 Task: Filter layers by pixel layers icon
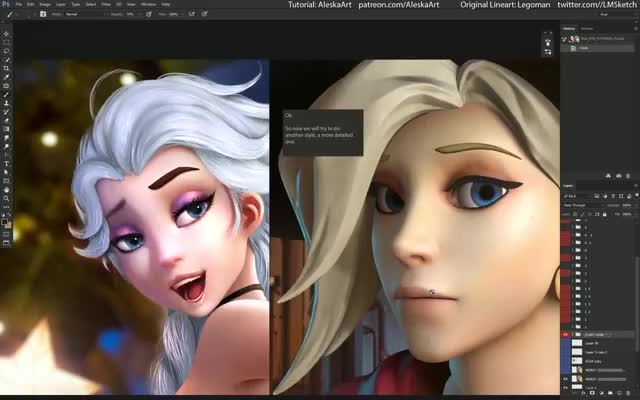coord(597,196)
